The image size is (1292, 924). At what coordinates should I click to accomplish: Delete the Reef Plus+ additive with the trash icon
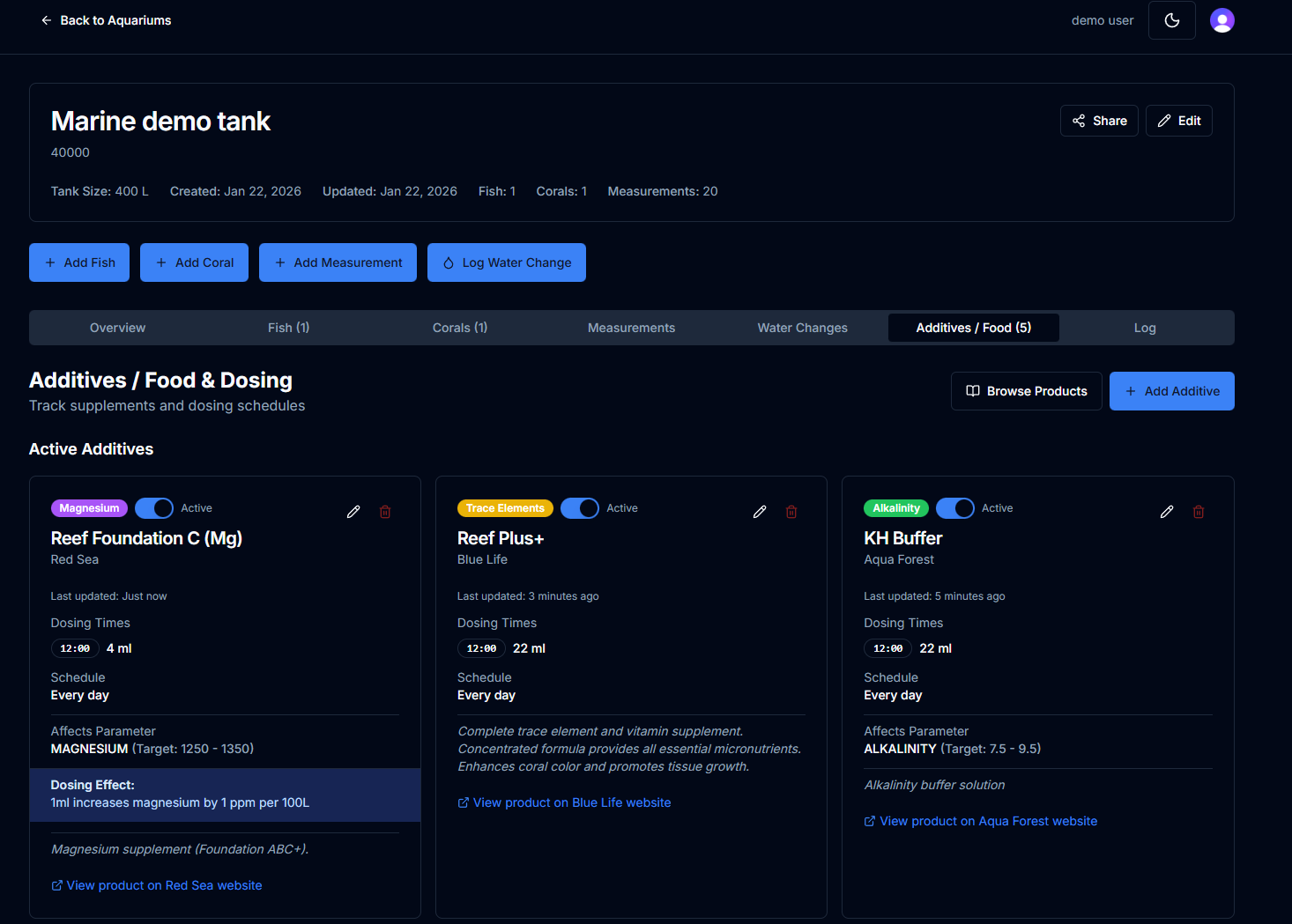click(x=791, y=512)
